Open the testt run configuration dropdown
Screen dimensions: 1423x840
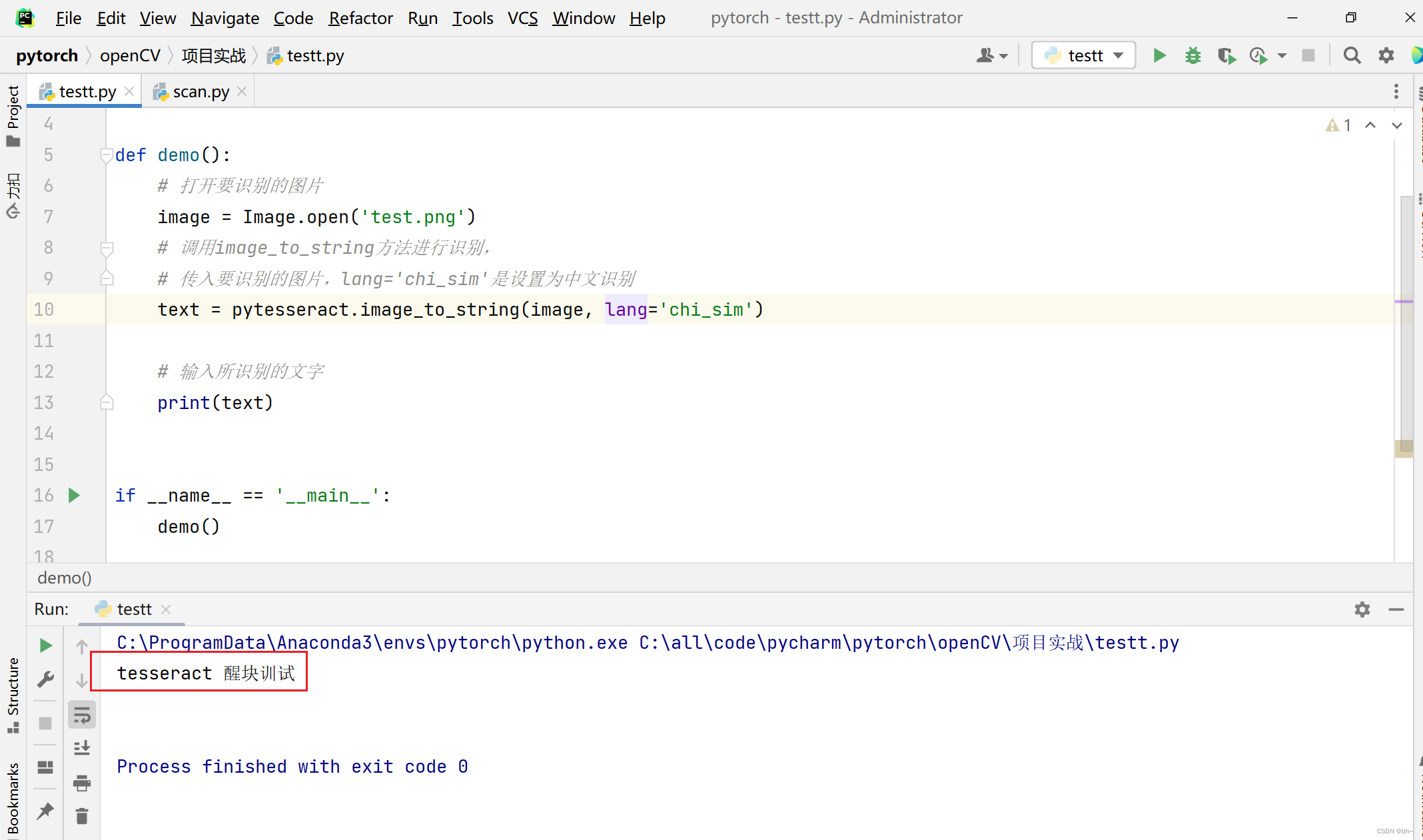tap(1084, 56)
